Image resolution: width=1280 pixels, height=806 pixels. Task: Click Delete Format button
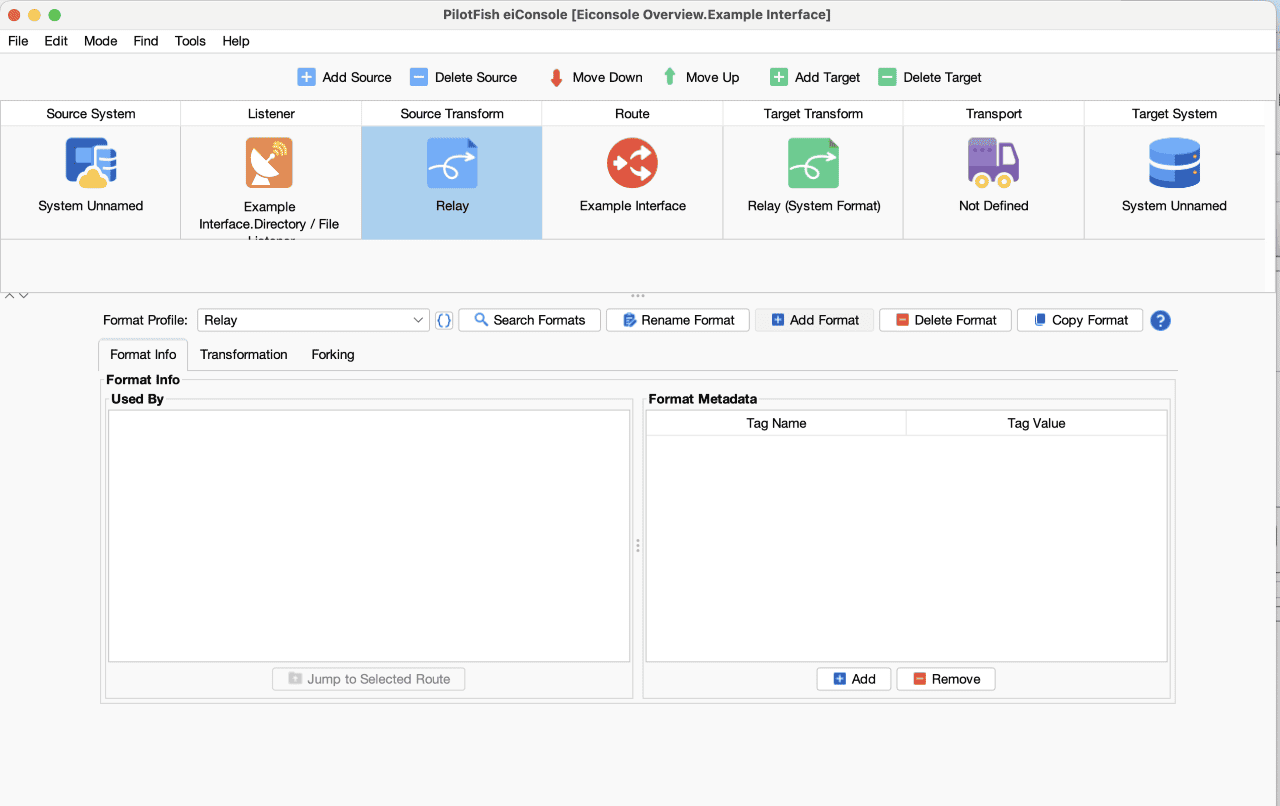[x=945, y=320]
